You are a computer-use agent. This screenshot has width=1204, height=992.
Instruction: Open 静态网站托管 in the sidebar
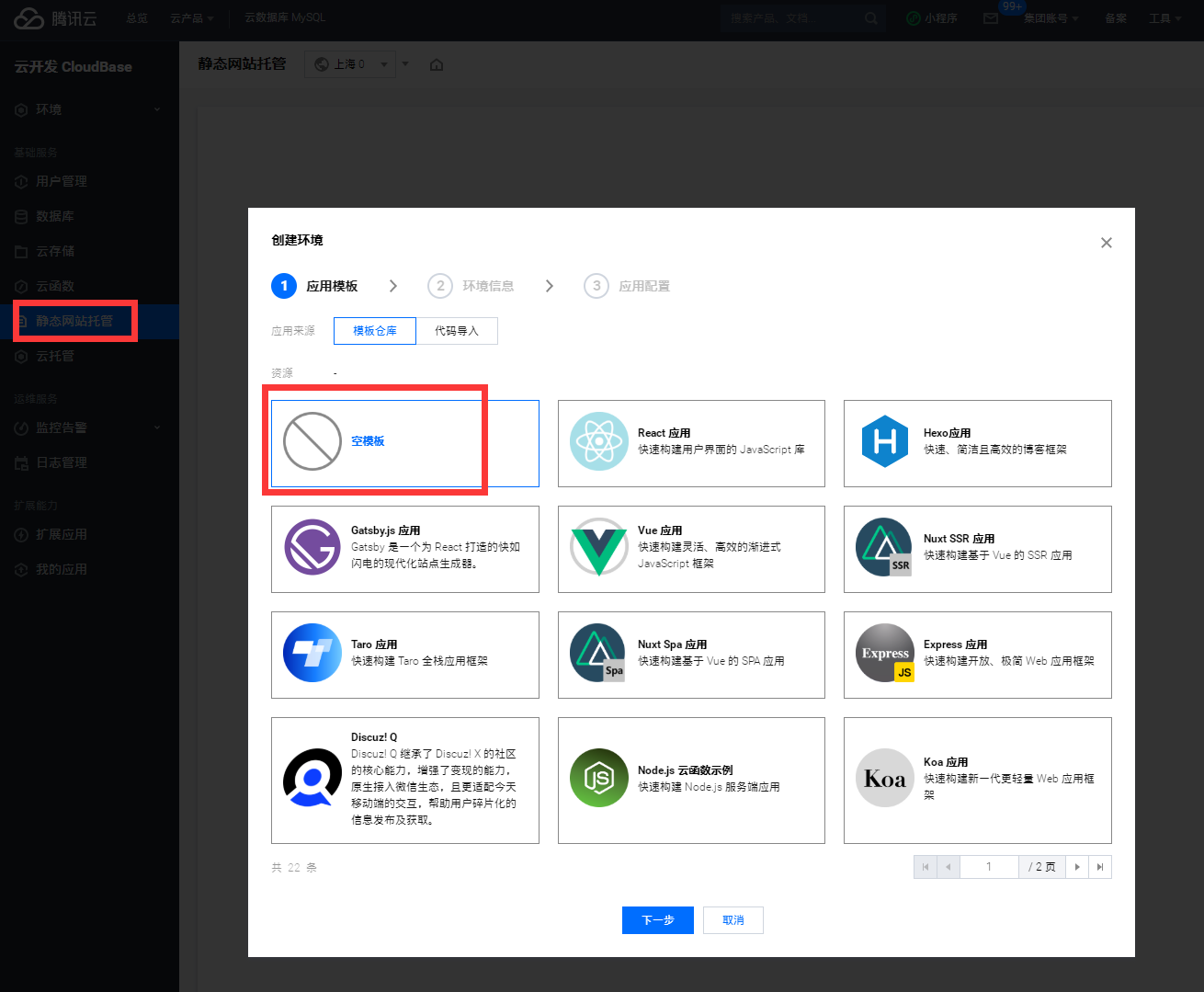pos(90,321)
